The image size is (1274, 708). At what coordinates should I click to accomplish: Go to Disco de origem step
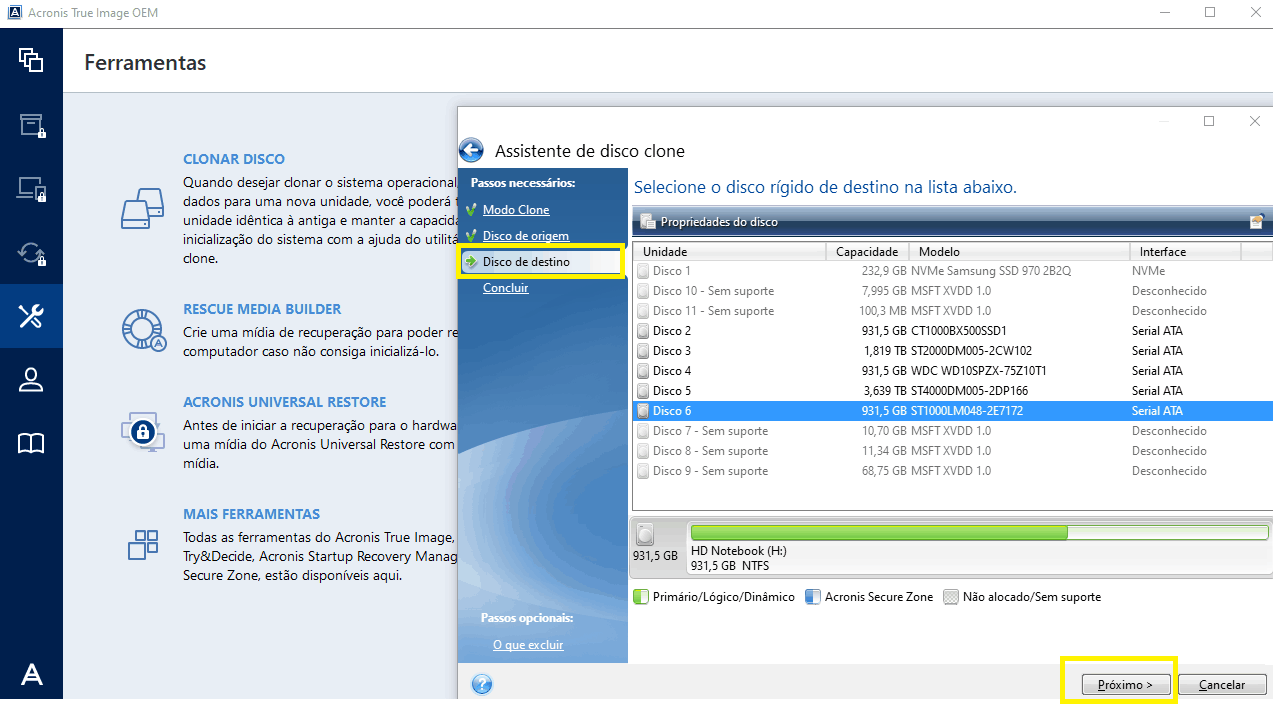[x=526, y=236]
